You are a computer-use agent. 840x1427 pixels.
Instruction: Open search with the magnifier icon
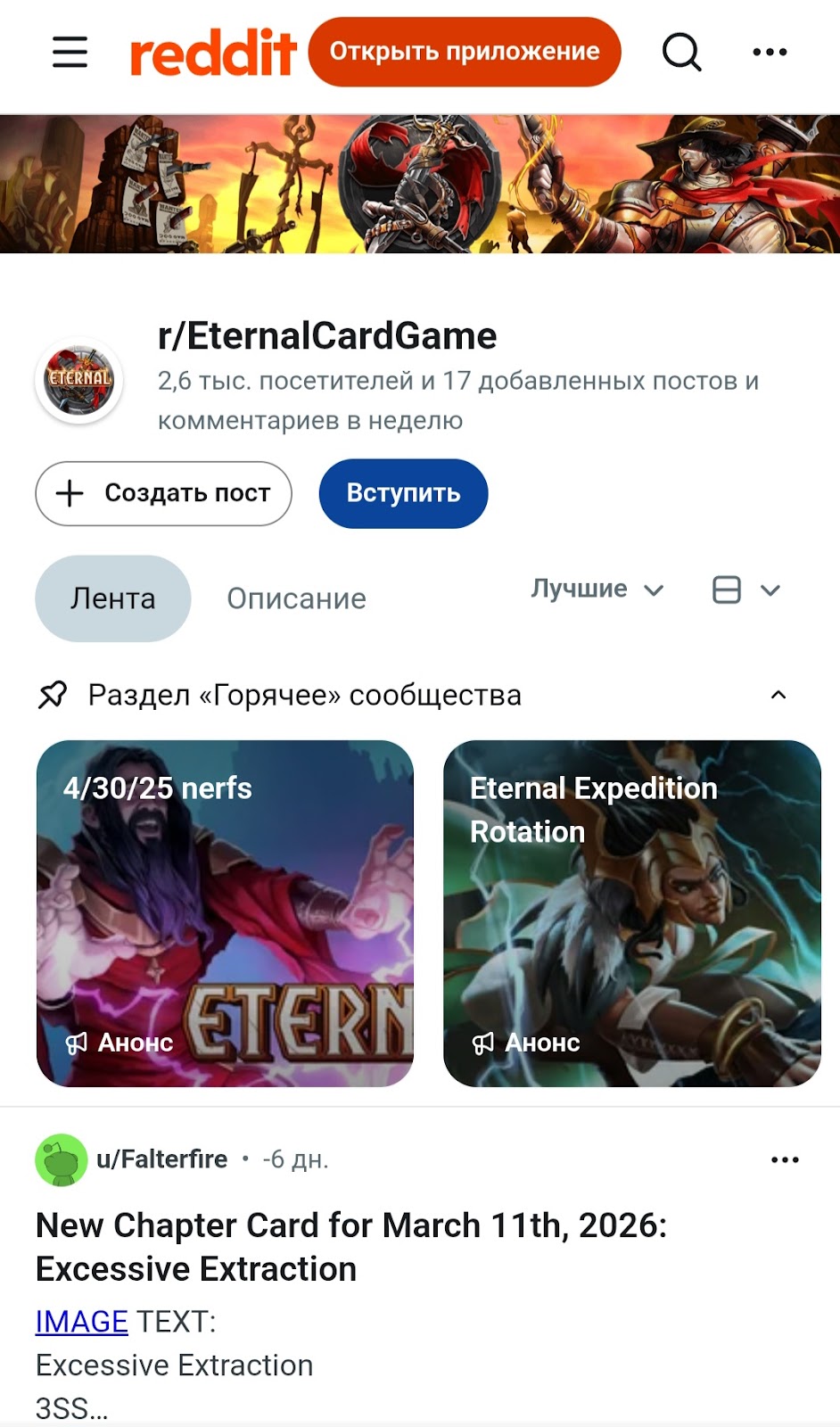(x=682, y=52)
